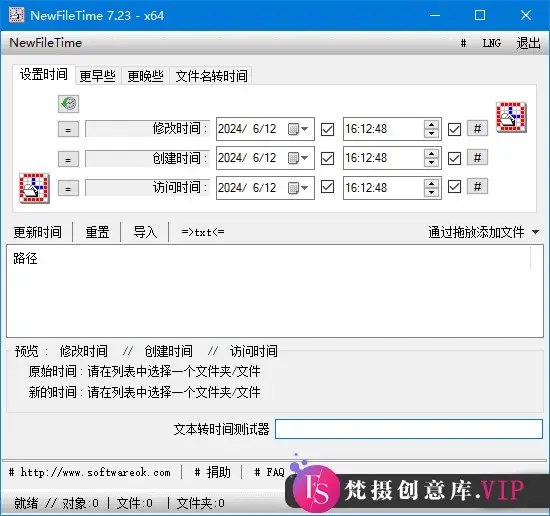Image resolution: width=550 pixels, height=516 pixels.
Task: Click the 通过拖放添加文件 label
Action: point(476,232)
